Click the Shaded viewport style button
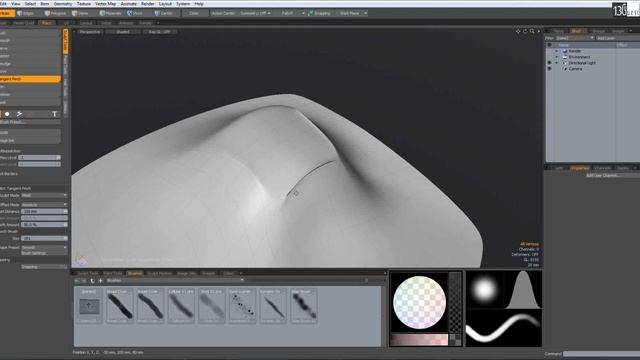The image size is (640, 360). [x=123, y=31]
